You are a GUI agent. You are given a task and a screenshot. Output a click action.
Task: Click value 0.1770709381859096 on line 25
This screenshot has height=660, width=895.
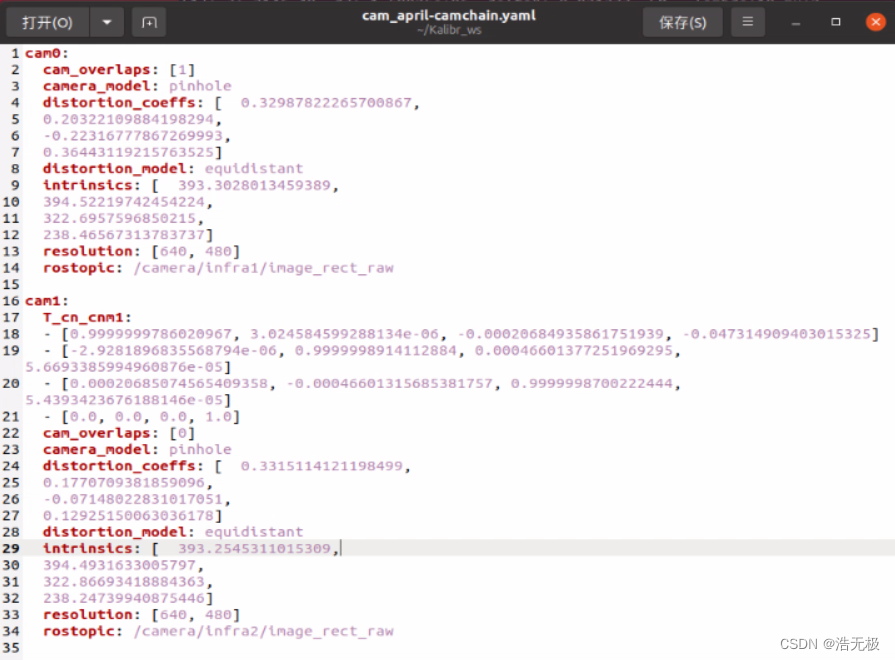(124, 483)
